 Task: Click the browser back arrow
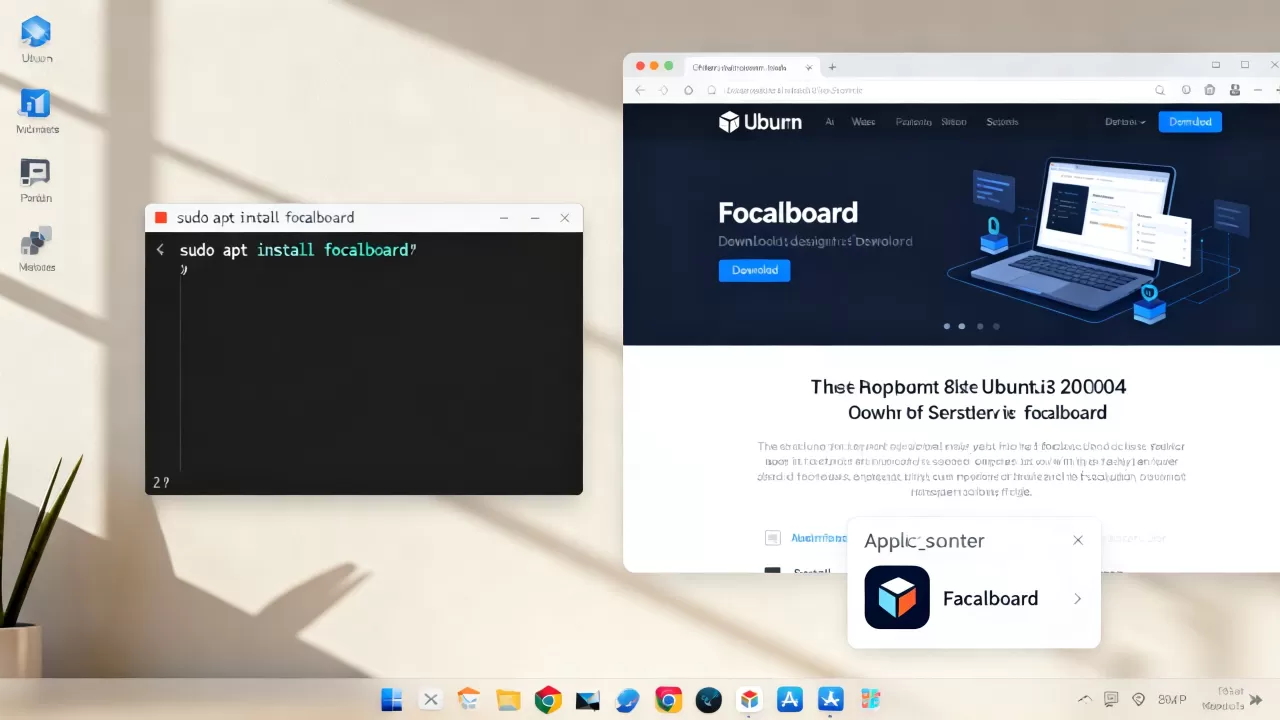640,90
